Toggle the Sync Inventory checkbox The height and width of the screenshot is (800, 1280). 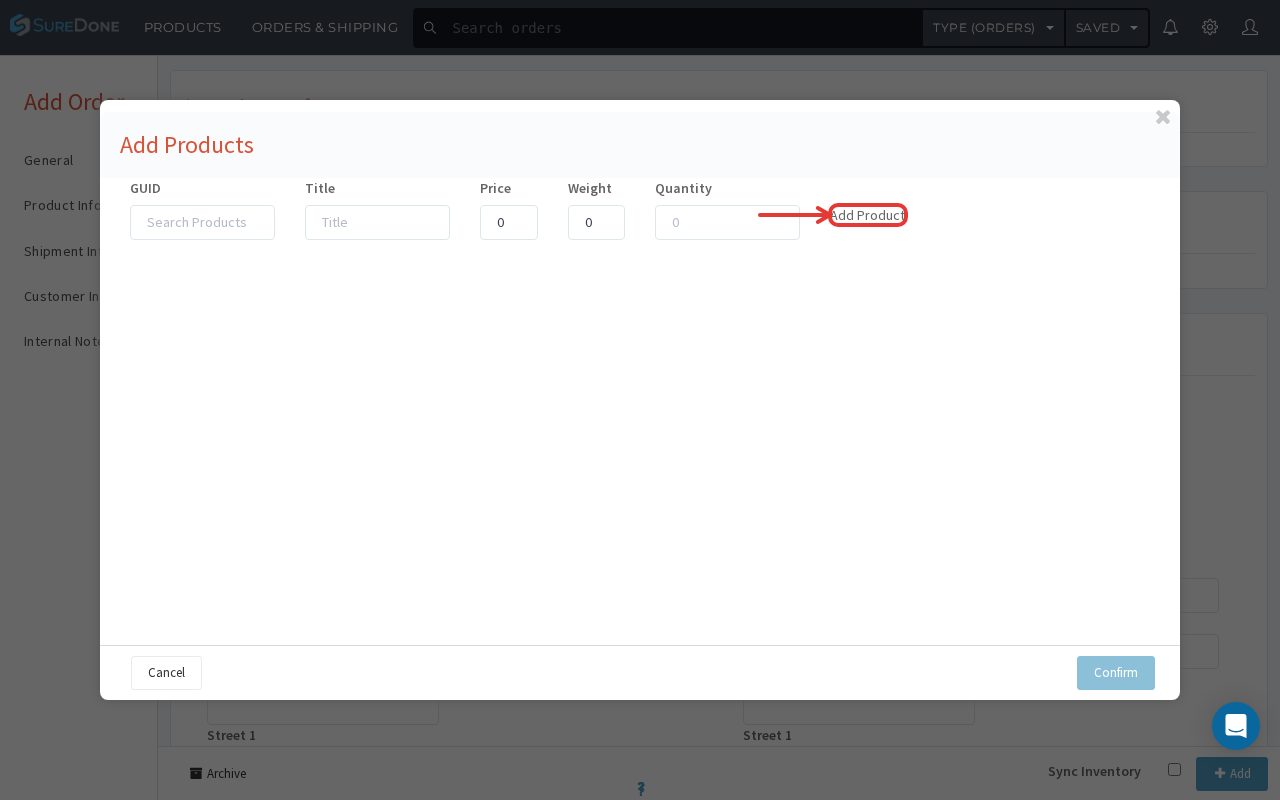1174,769
